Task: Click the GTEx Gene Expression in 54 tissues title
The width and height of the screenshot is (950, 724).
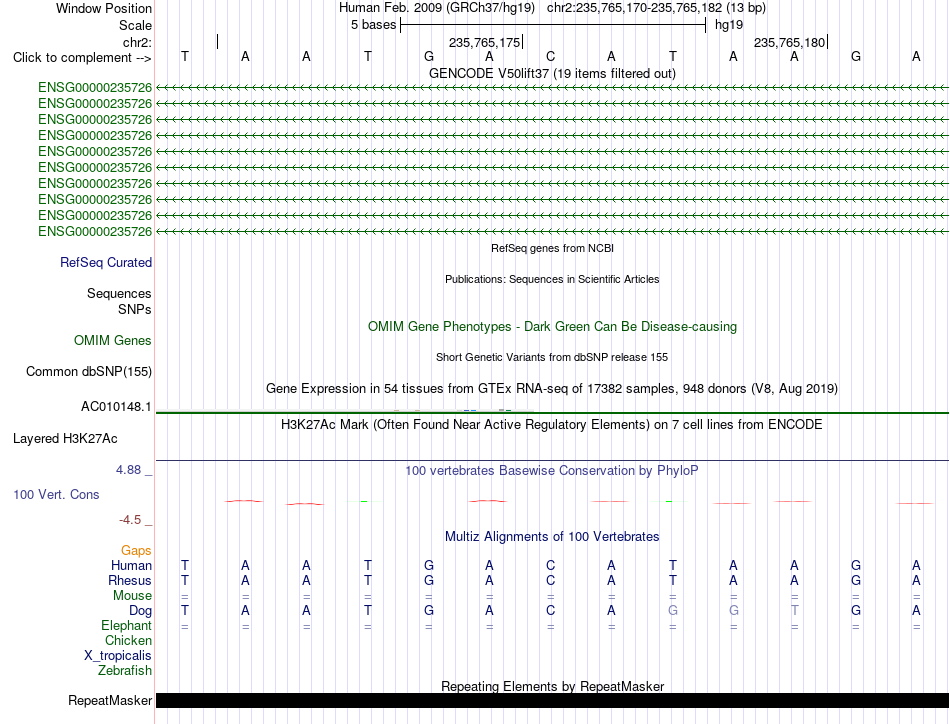Action: coord(552,388)
